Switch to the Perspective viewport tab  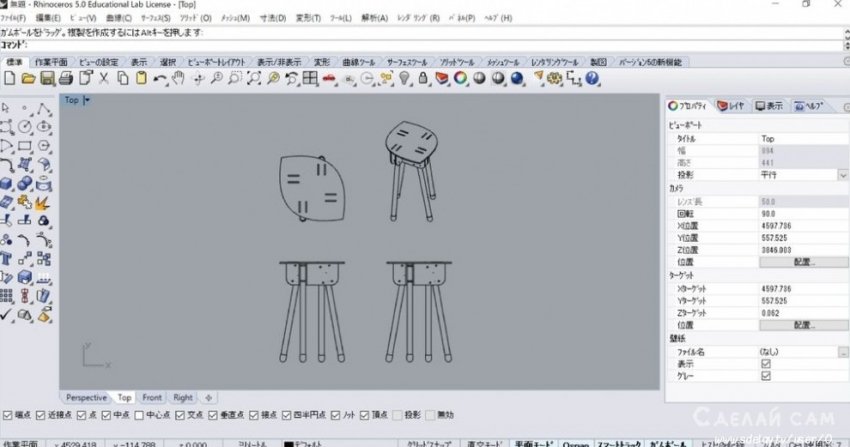pos(86,397)
